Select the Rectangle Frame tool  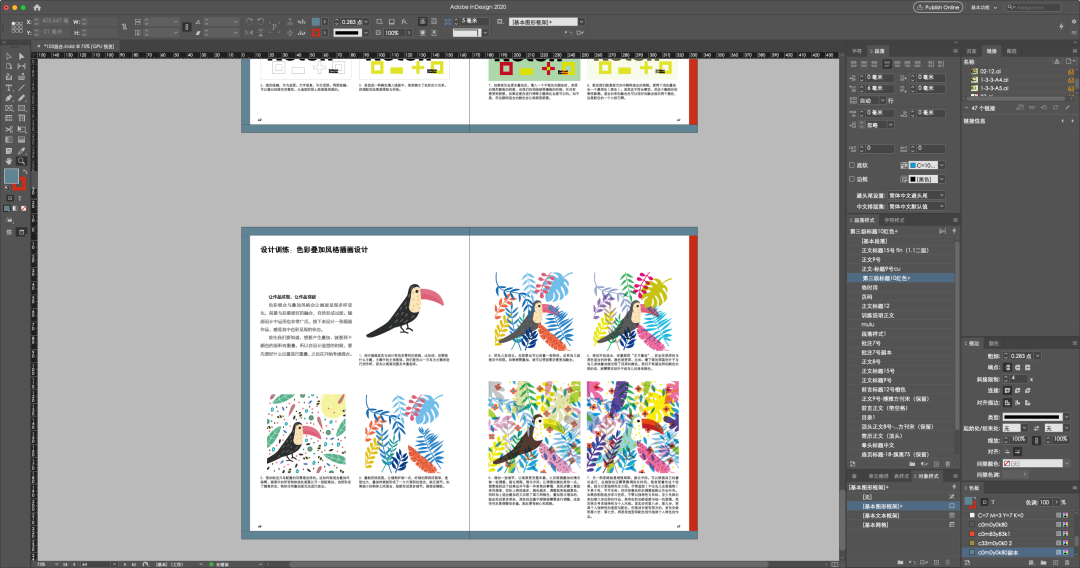click(x=8, y=108)
